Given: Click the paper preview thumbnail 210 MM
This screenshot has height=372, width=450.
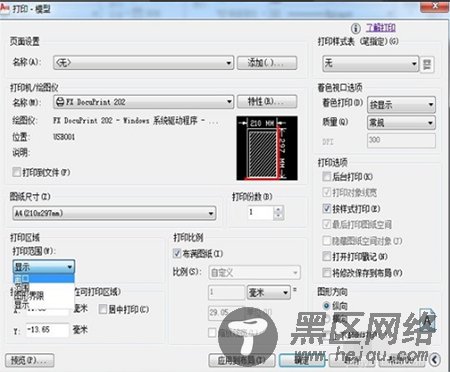Looking at the screenshot, I should click(x=267, y=148).
